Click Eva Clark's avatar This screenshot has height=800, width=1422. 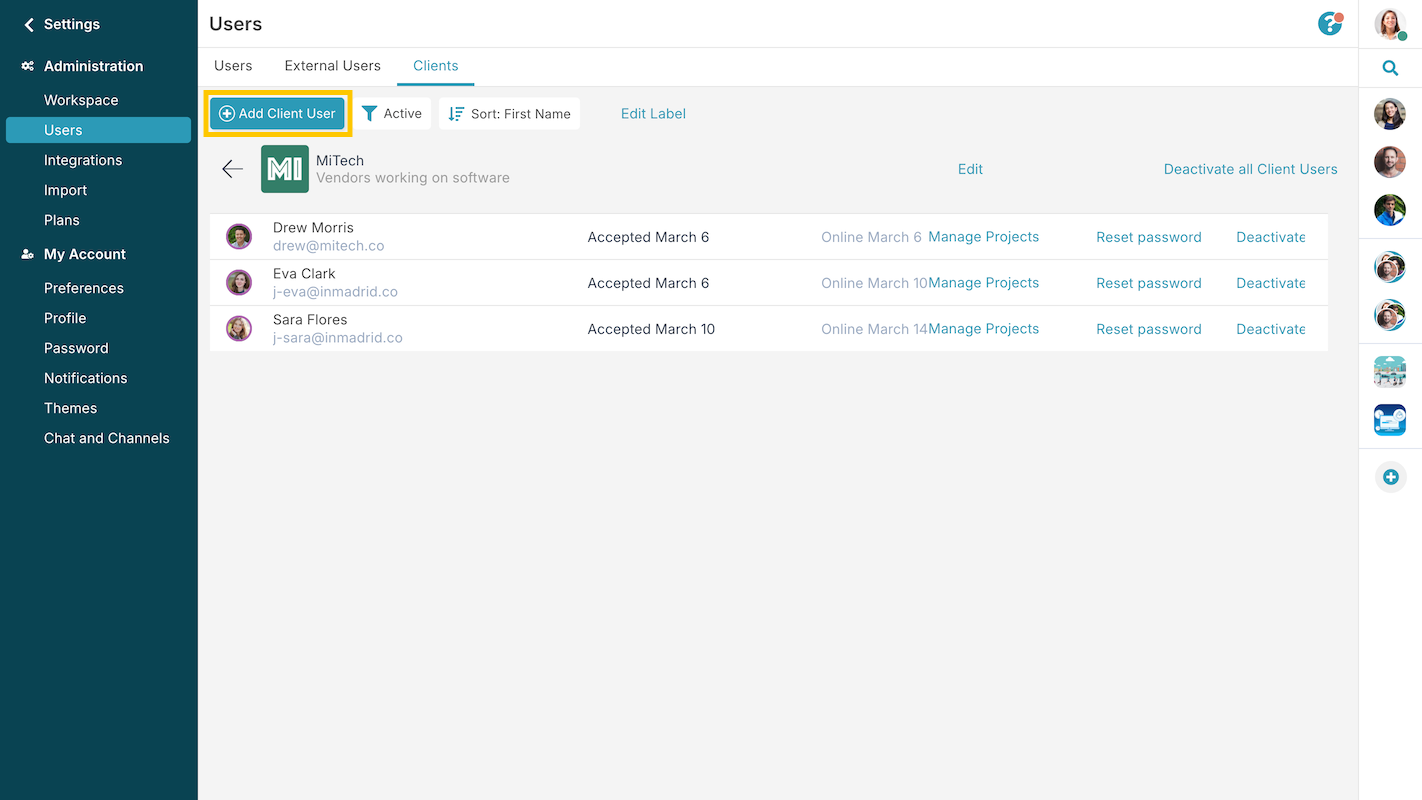(x=239, y=283)
